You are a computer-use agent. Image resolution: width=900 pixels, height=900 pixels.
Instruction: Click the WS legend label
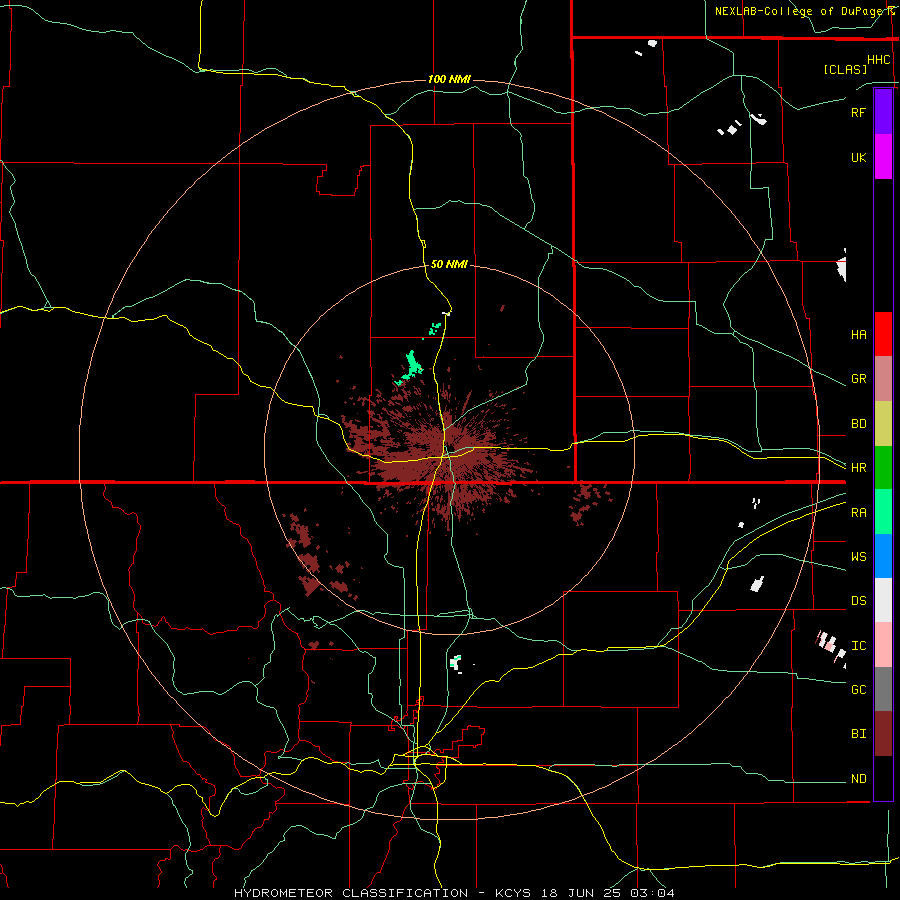click(x=858, y=556)
